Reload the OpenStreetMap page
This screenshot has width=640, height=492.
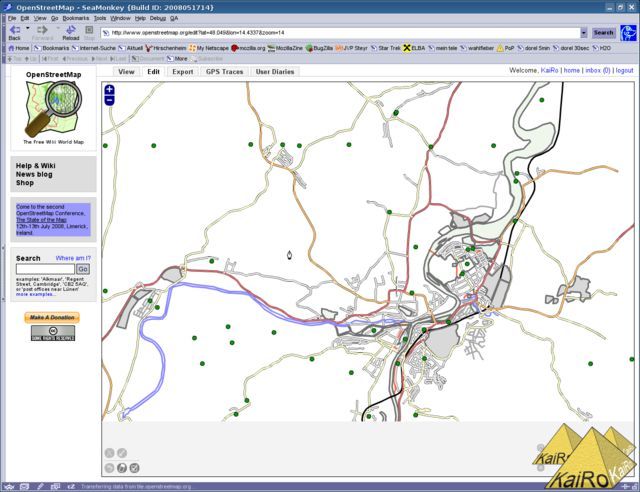(71, 33)
